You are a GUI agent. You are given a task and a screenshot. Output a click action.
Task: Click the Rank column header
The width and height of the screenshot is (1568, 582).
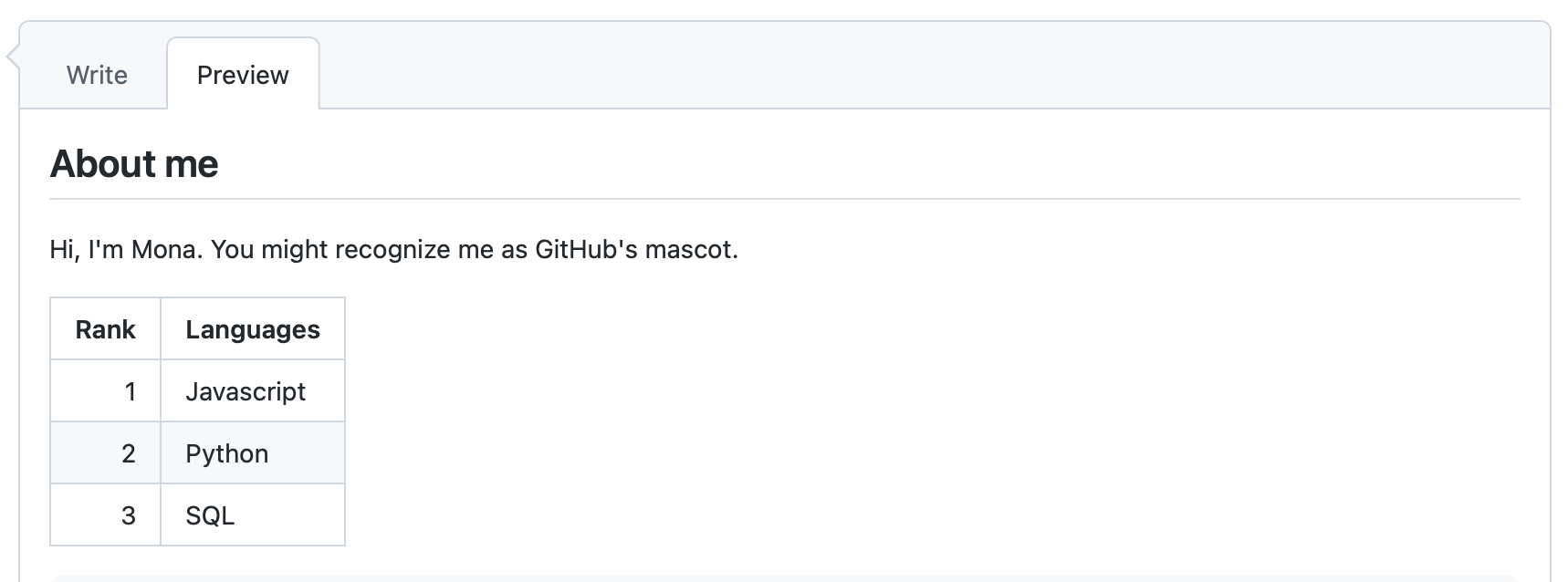coord(104,329)
